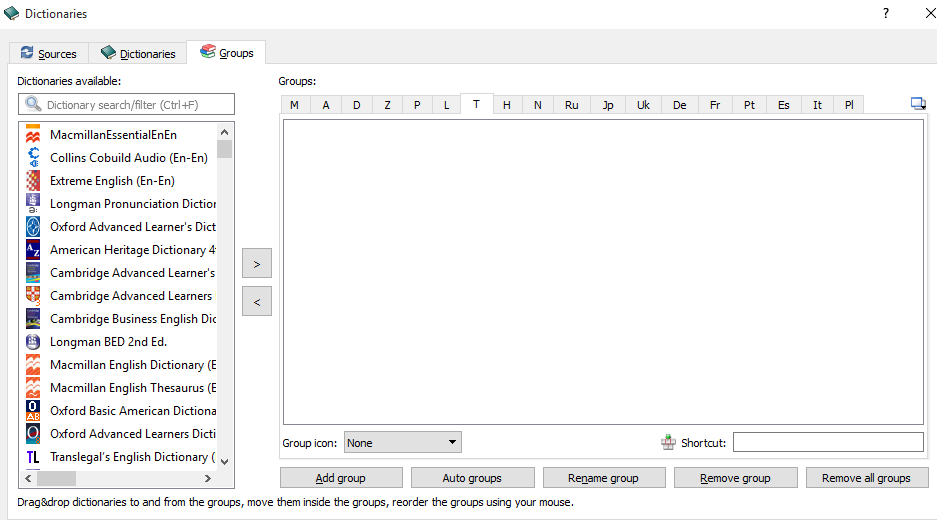This screenshot has width=937, height=520.
Task: Open the Es group tab
Action: [784, 105]
